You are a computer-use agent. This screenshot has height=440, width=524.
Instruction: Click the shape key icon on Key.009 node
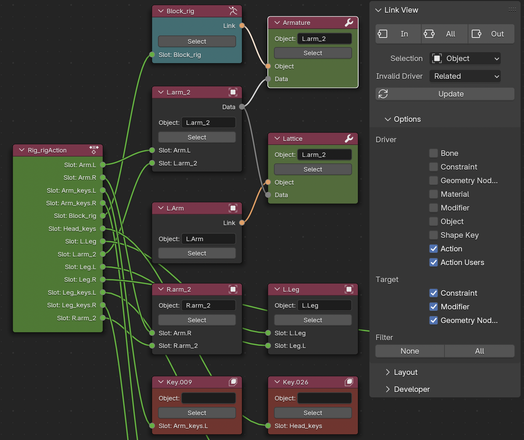(233, 382)
